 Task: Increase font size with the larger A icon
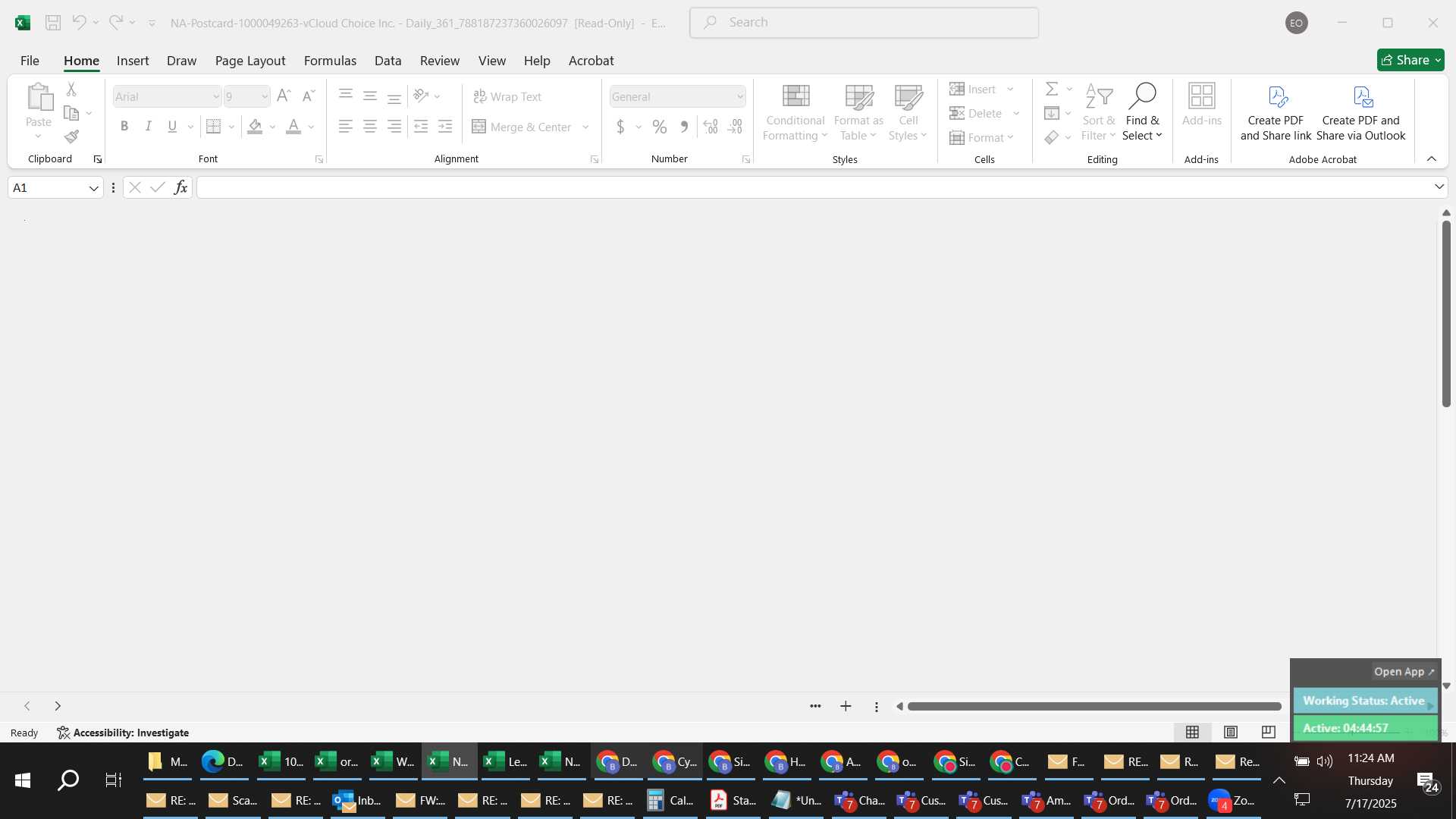click(x=284, y=96)
